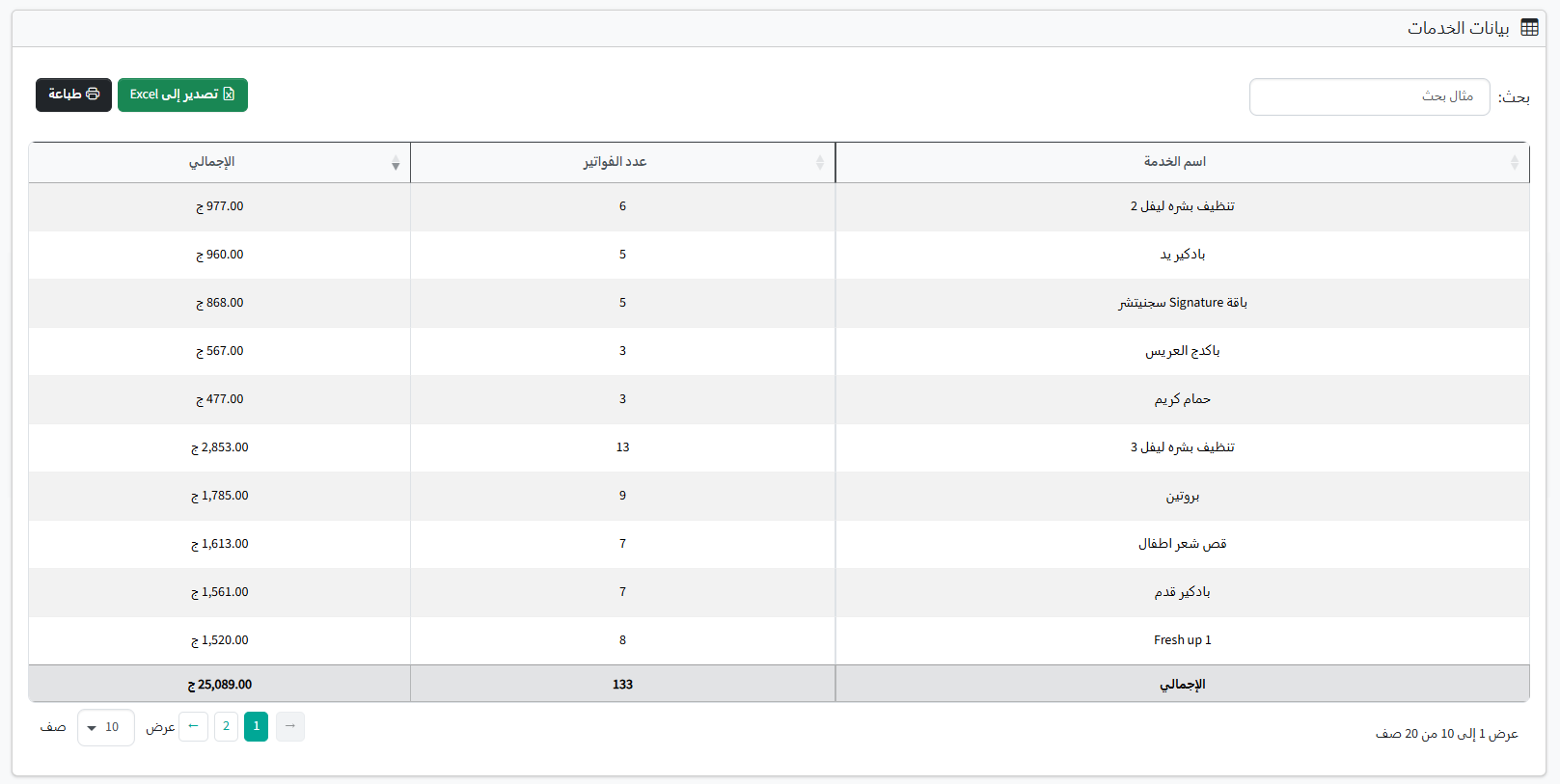Click sort arrows in عدد الفواتير column header
Image resolution: width=1560 pixels, height=784 pixels.
(x=819, y=163)
